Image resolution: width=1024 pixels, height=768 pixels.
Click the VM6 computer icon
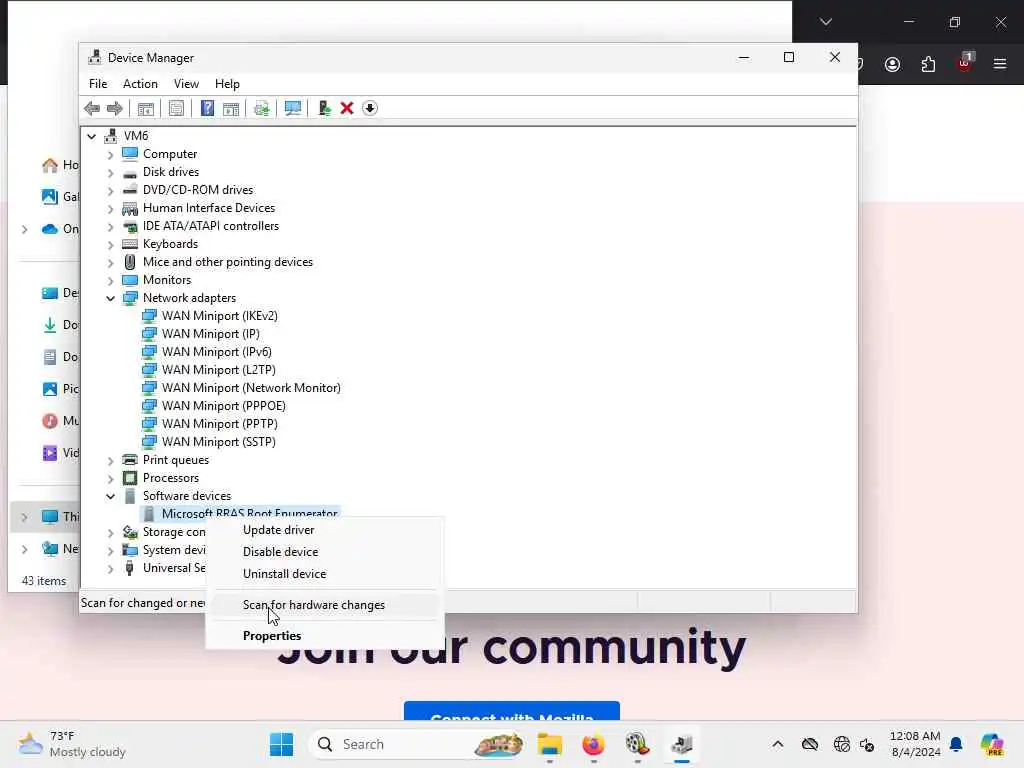tap(110, 136)
